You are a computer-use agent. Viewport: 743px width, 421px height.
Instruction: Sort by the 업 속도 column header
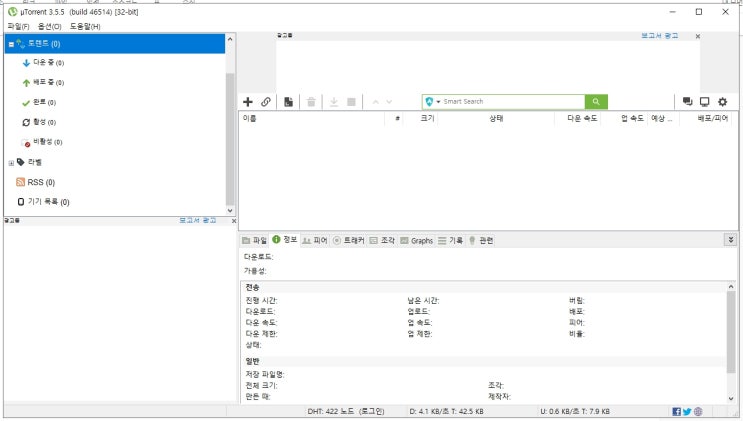(x=624, y=119)
